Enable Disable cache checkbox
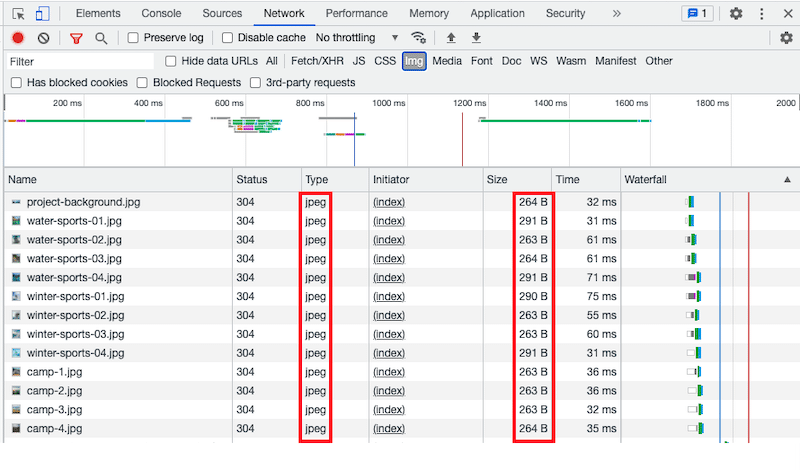The width and height of the screenshot is (800, 470). click(228, 38)
